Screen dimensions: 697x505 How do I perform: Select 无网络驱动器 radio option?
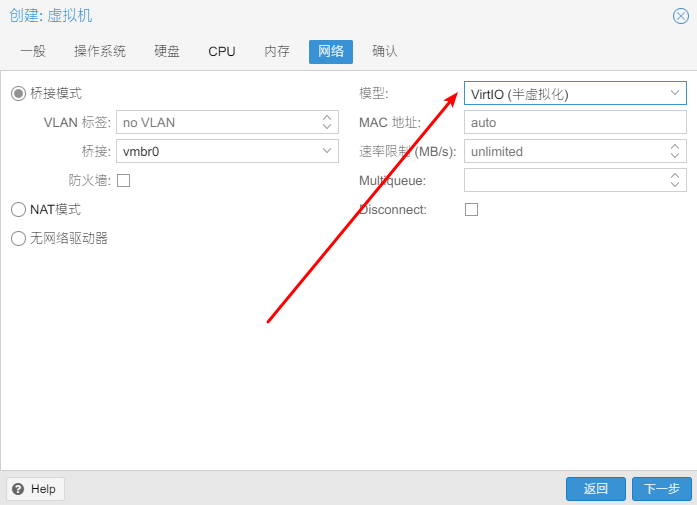point(18,238)
